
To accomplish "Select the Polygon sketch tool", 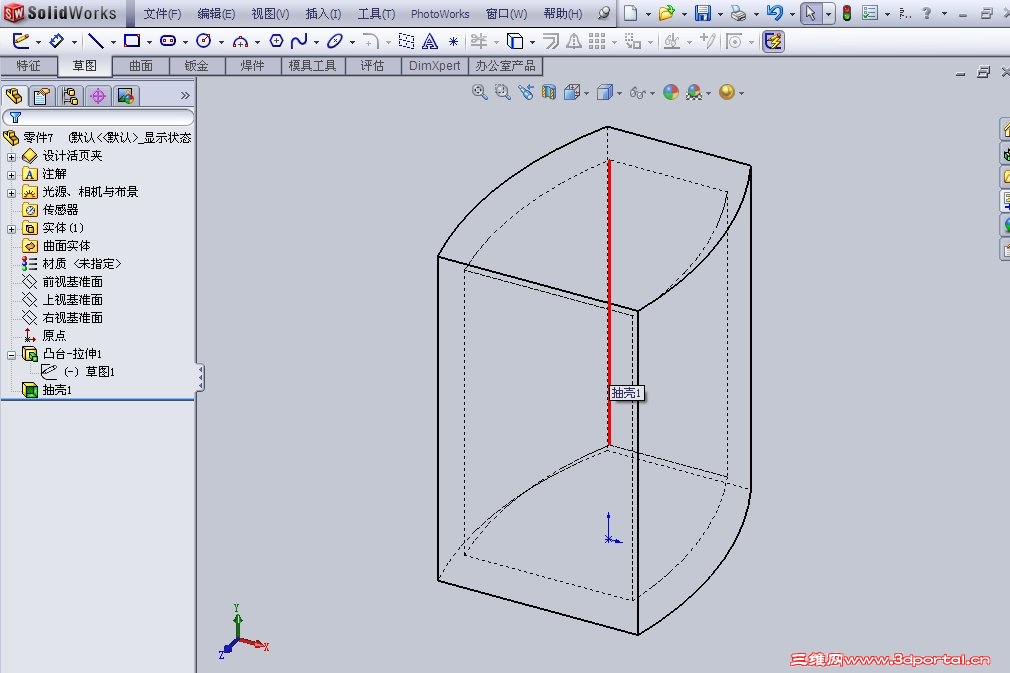I will (x=276, y=41).
